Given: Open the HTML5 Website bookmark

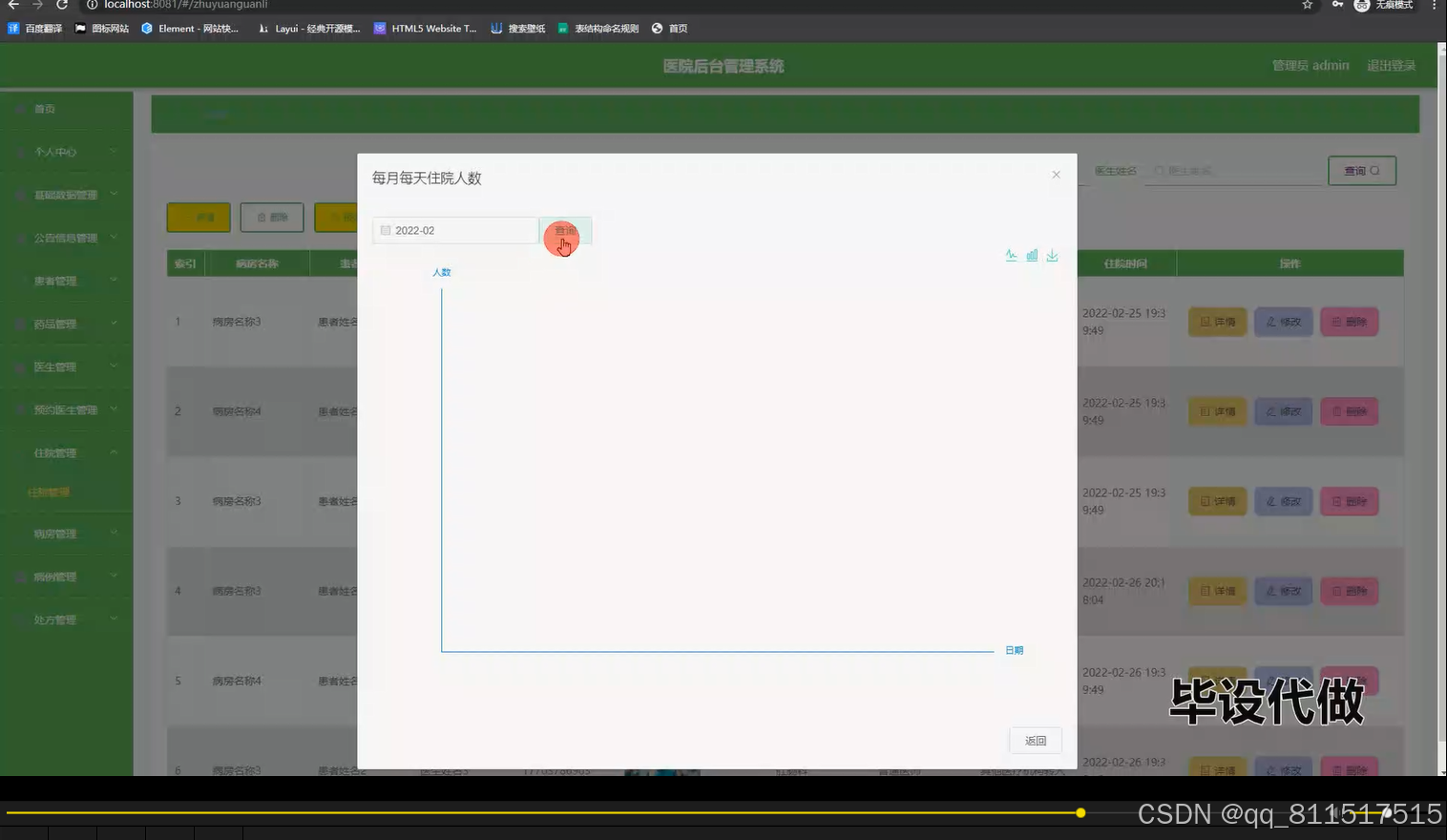Looking at the screenshot, I should 425,29.
